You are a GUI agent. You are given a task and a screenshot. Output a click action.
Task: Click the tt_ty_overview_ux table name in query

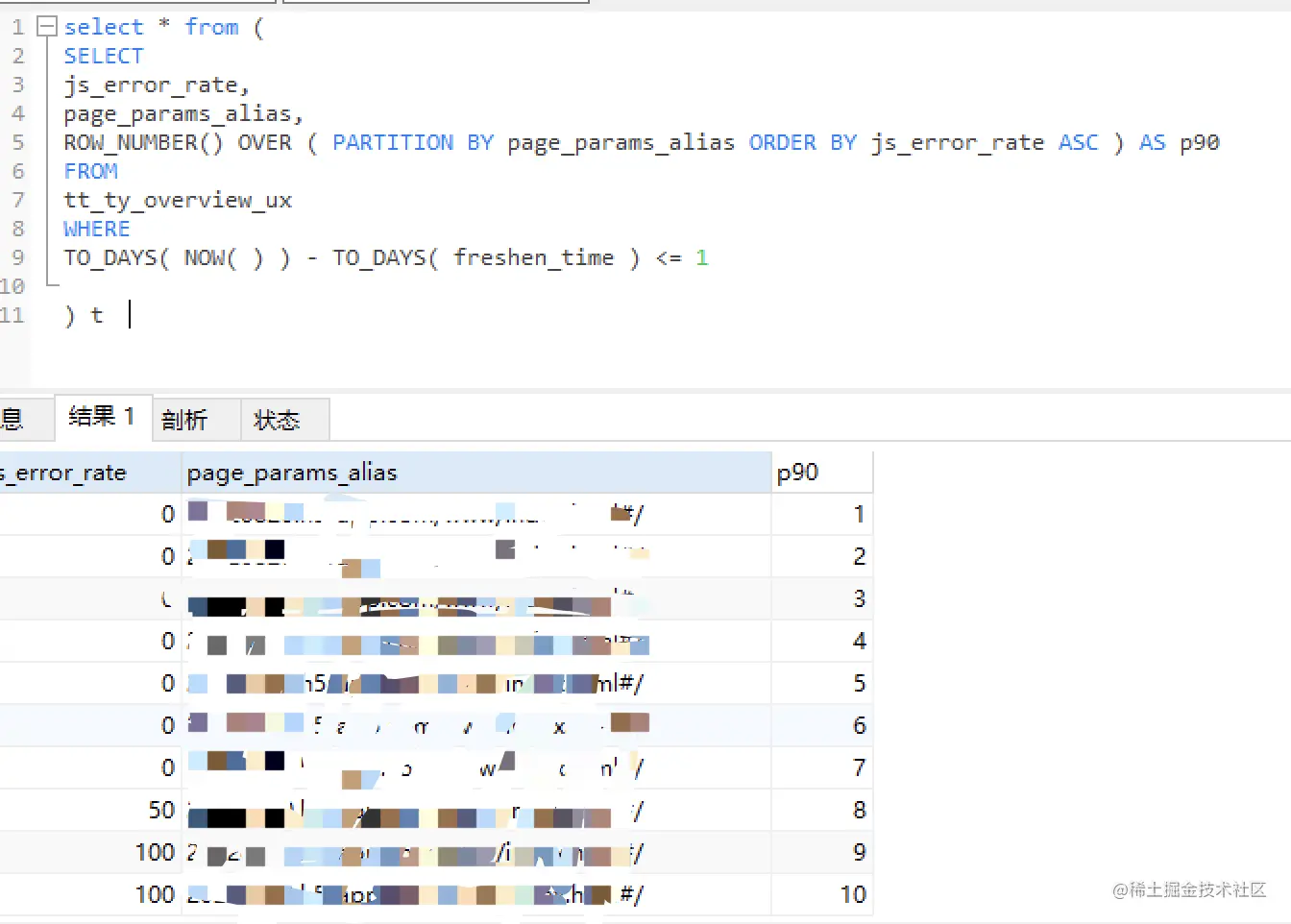(178, 200)
